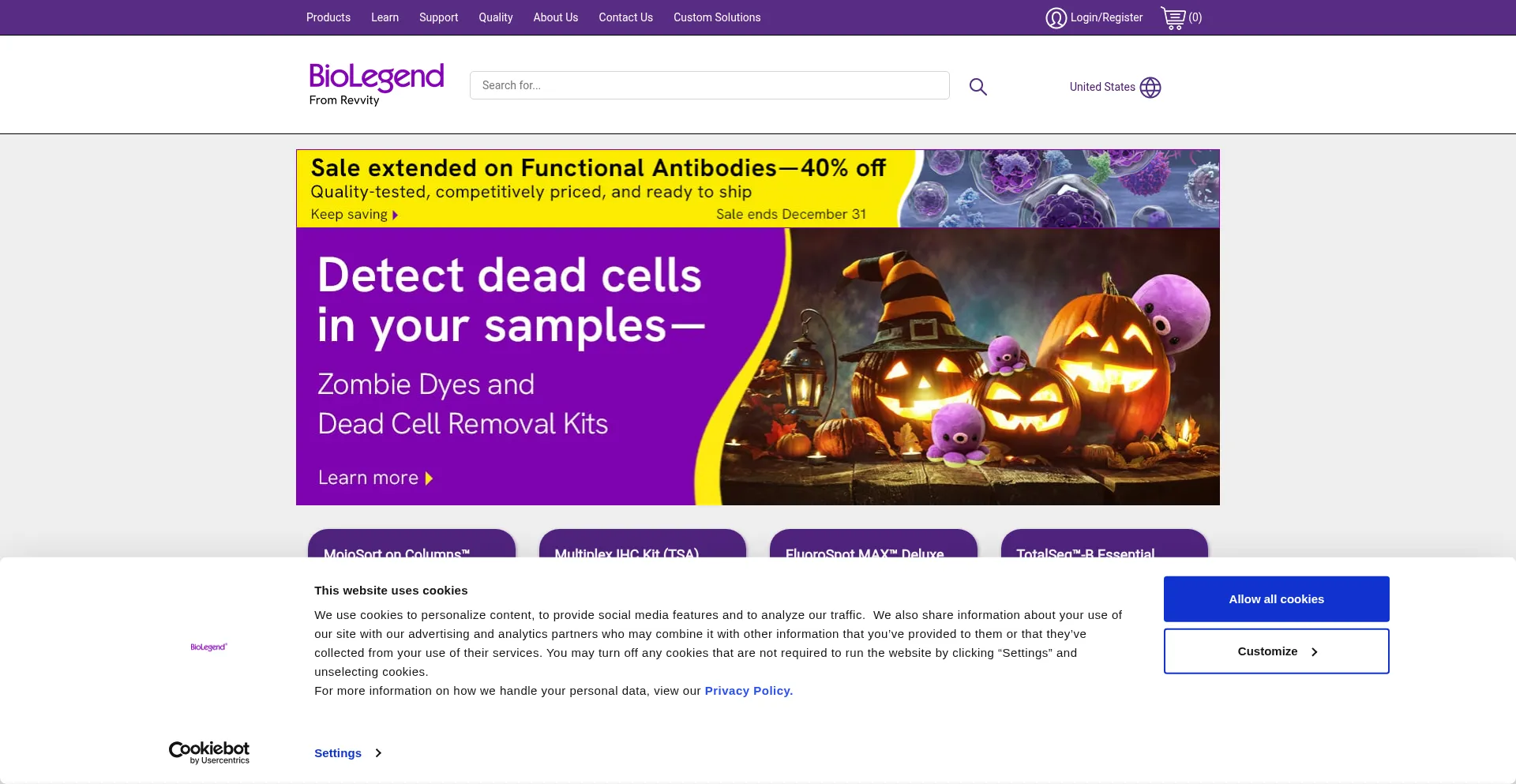Open the Support menu
The image size is (1516, 784).
(x=438, y=17)
